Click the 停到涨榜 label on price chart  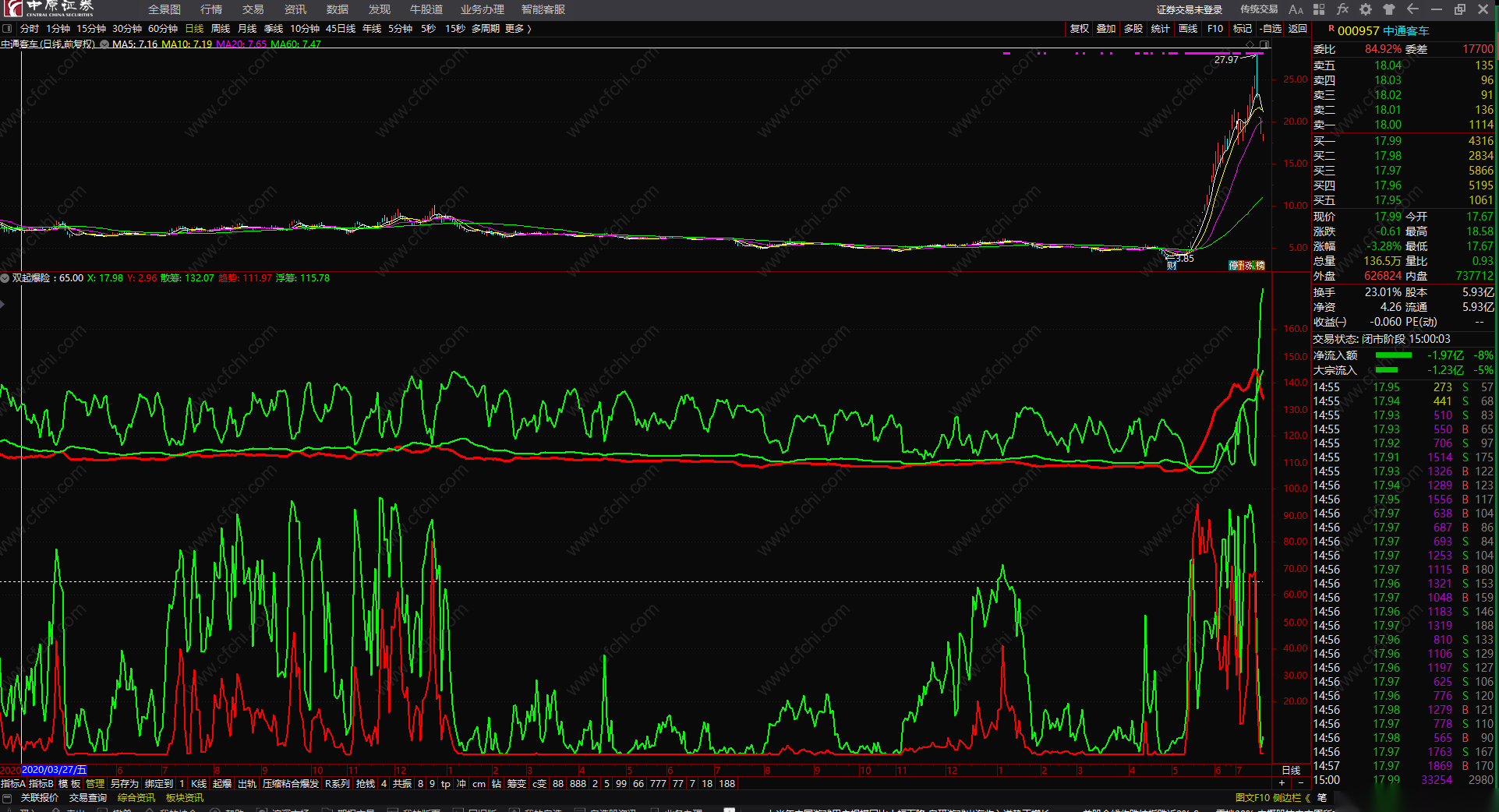tap(1247, 266)
